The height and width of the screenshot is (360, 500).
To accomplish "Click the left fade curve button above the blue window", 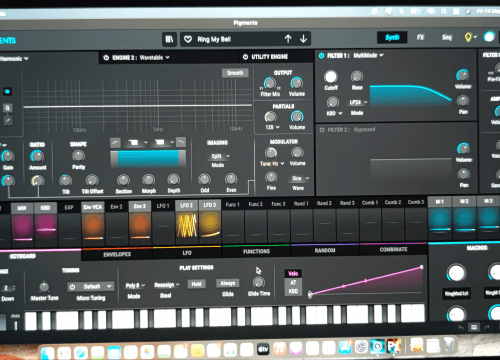I will pyautogui.click(x=115, y=143).
